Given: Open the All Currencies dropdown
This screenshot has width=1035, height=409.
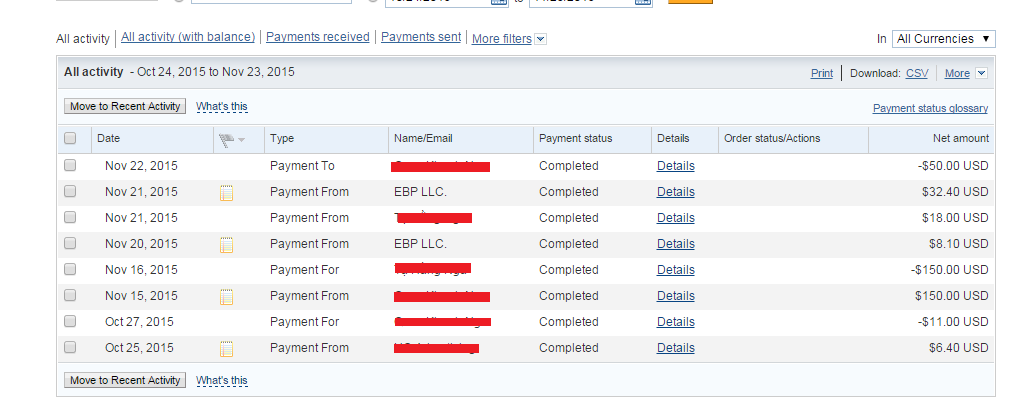Looking at the screenshot, I should tap(944, 39).
